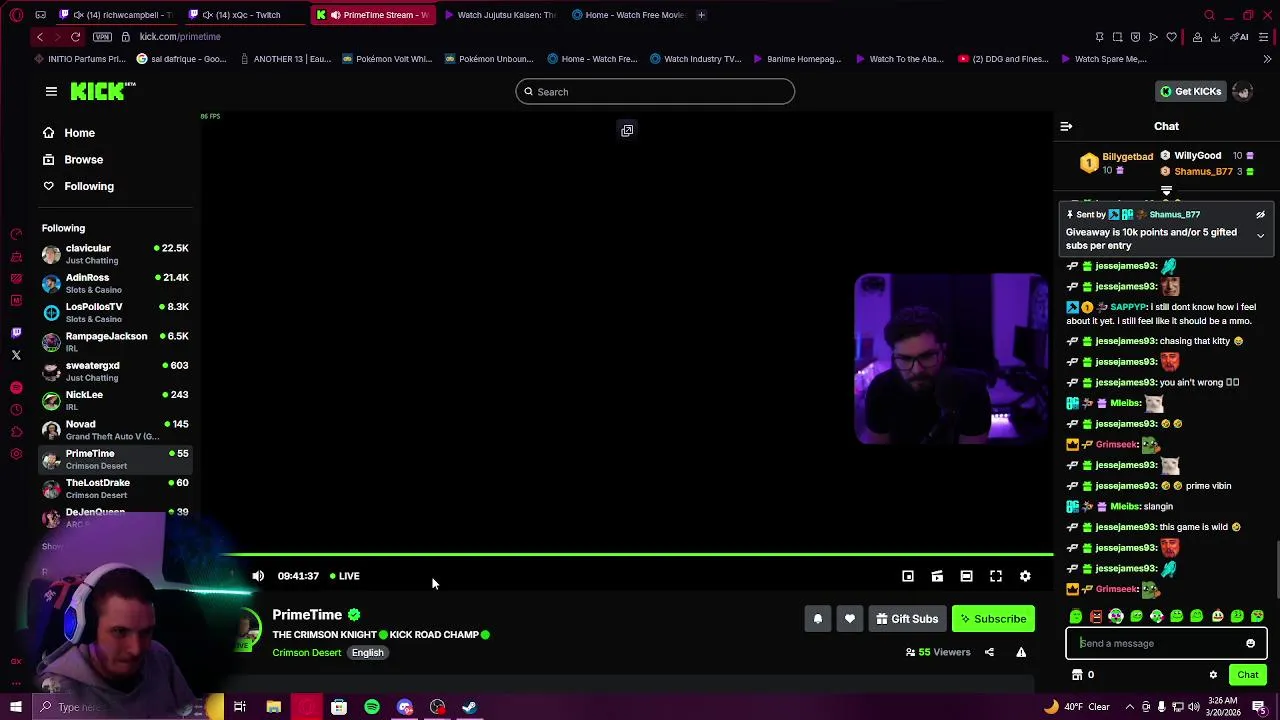Click the kick.com/primetime address bar
The width and height of the screenshot is (1280, 720).
[180, 37]
